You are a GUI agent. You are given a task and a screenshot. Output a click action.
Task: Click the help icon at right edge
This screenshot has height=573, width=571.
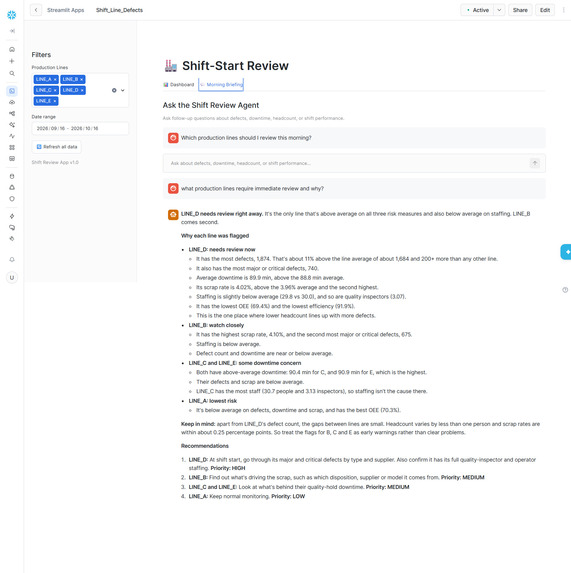tap(565, 290)
